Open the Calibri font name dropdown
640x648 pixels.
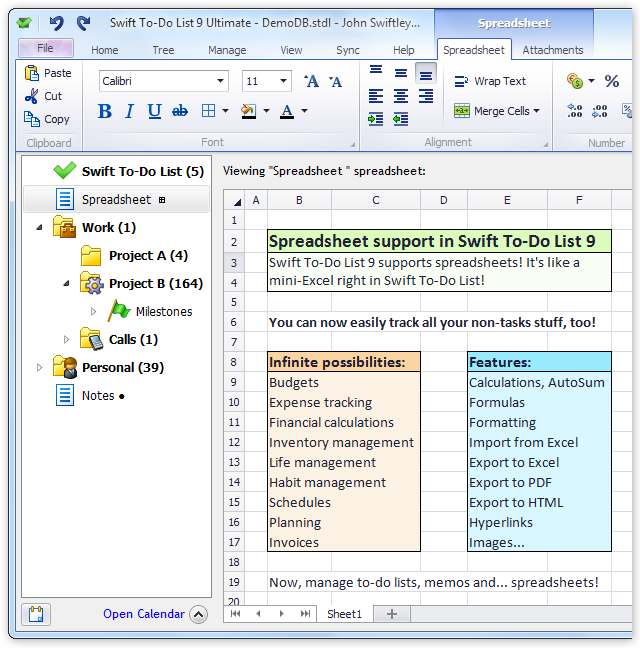tap(221, 81)
